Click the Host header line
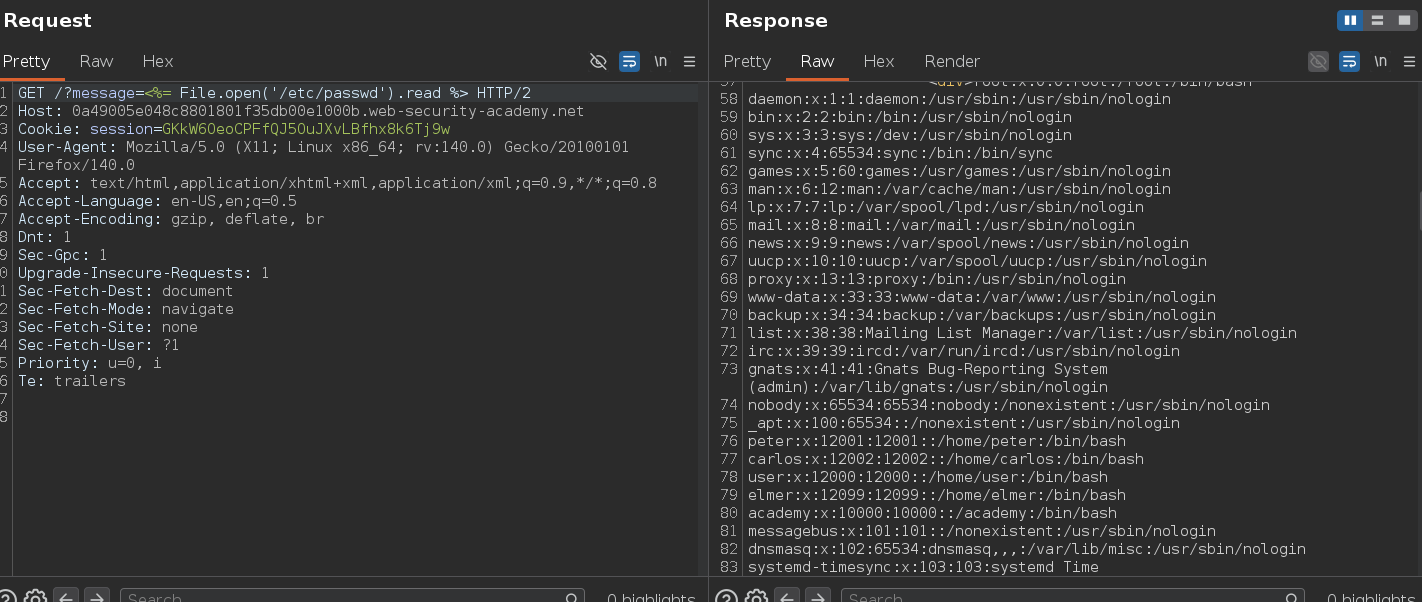Viewport: 1422px width, 602px height. pyautogui.click(x=301, y=111)
